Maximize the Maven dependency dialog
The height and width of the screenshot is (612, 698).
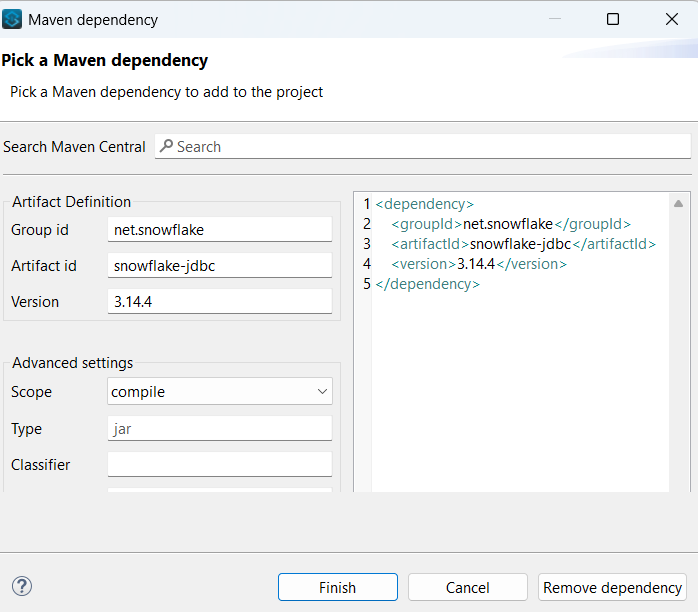point(613,19)
